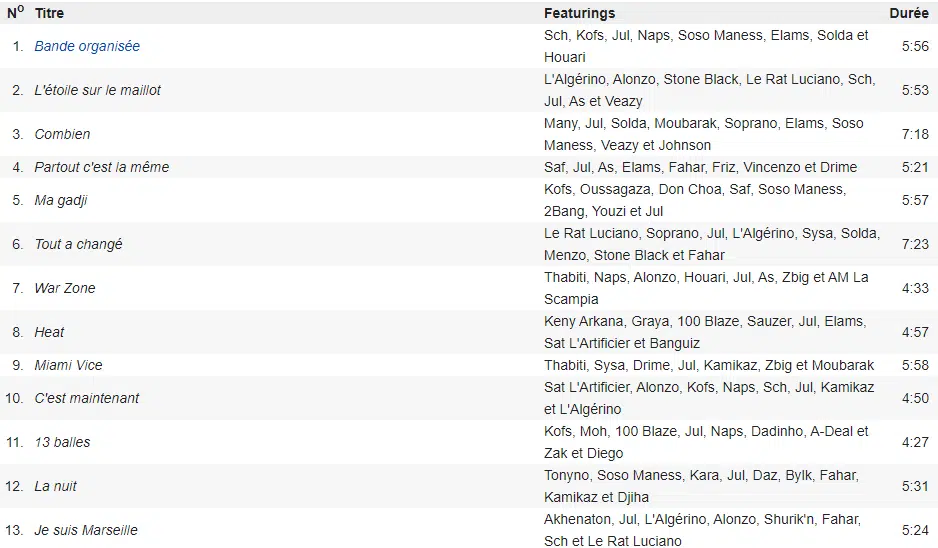Click the title "C'est maintenant"

(87, 398)
